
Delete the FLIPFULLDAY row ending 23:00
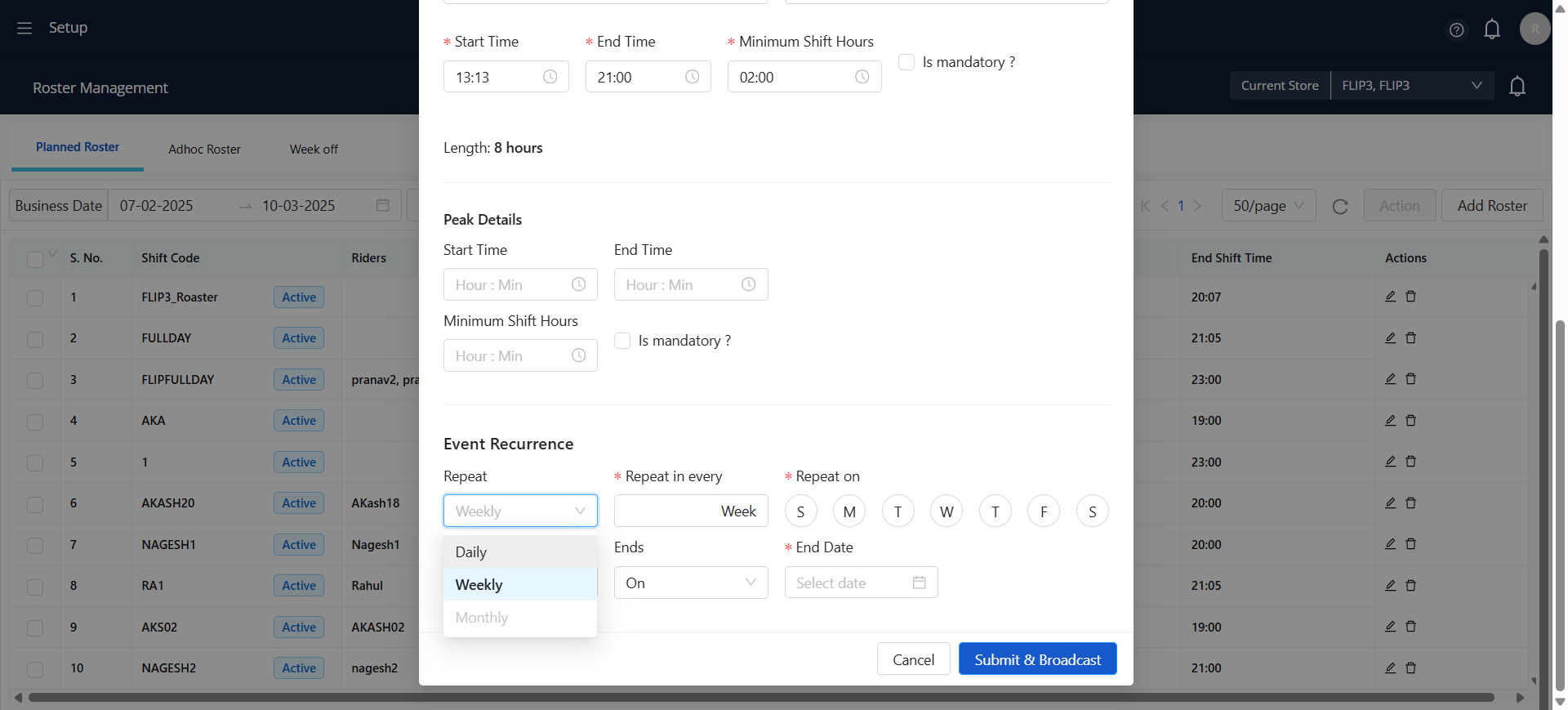(x=1410, y=379)
